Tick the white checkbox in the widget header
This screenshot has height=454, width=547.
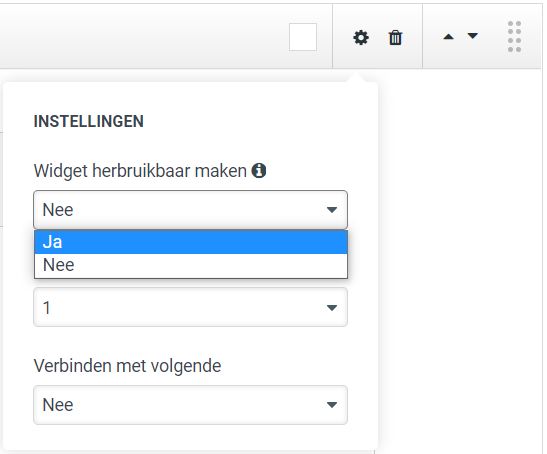pos(303,37)
